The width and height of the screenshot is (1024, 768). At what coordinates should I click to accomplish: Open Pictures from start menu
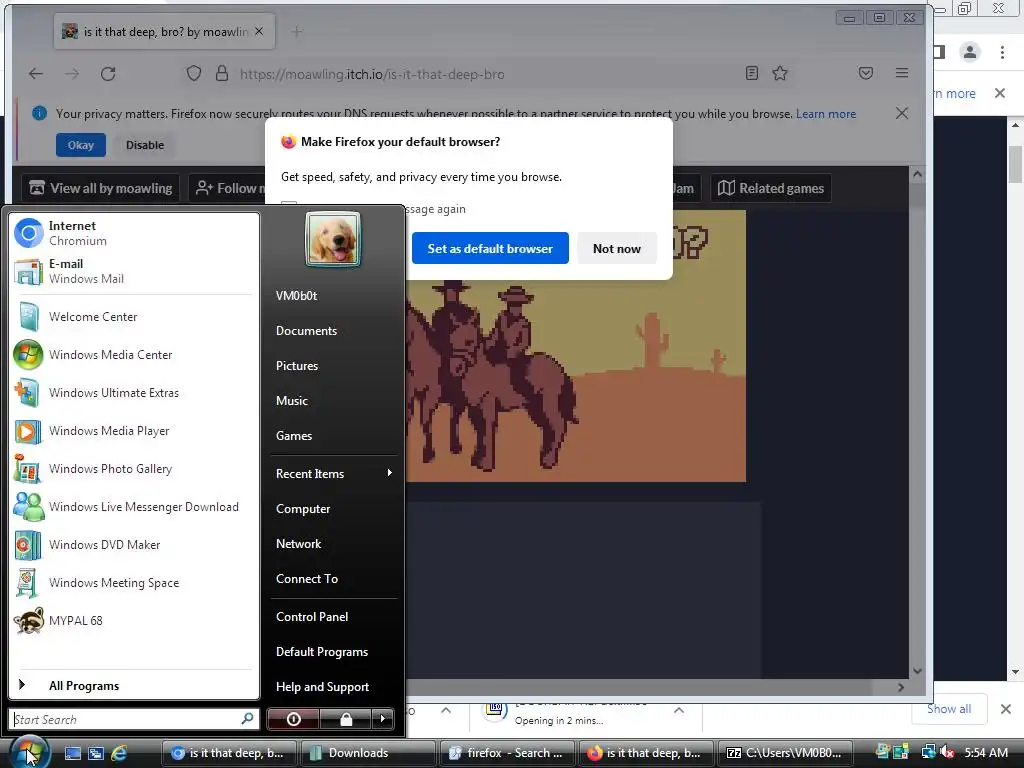click(296, 366)
